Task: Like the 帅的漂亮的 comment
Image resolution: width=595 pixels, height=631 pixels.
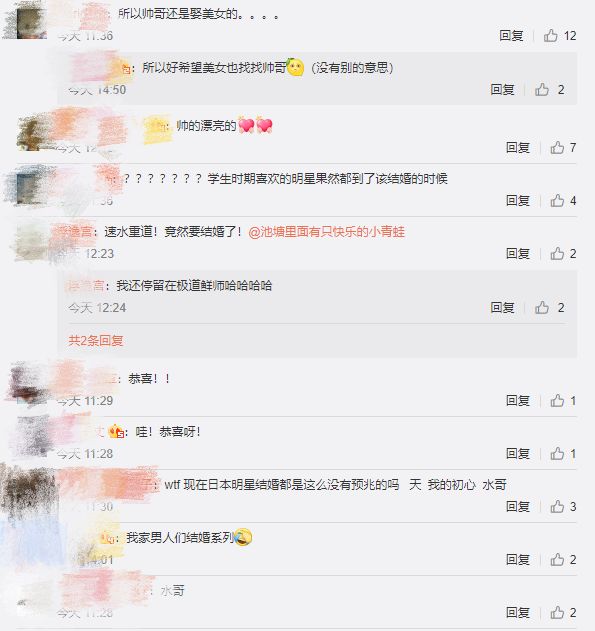Action: (x=557, y=147)
